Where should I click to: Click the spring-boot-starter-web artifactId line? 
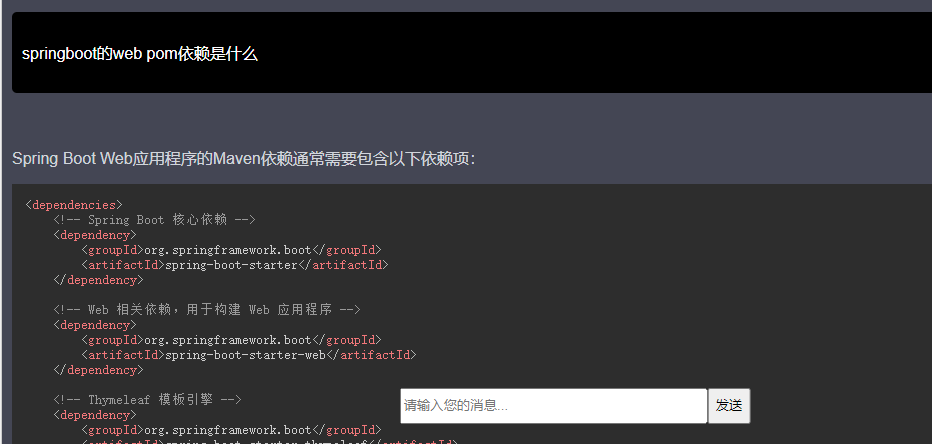click(248, 355)
